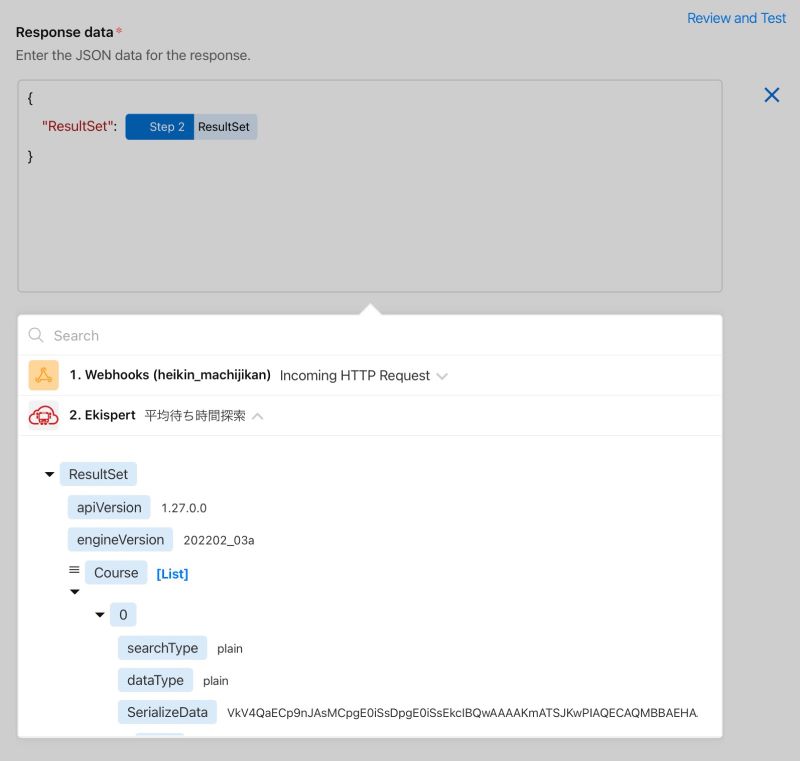Click the search magnifier icon
The image size is (800, 761).
(x=36, y=335)
